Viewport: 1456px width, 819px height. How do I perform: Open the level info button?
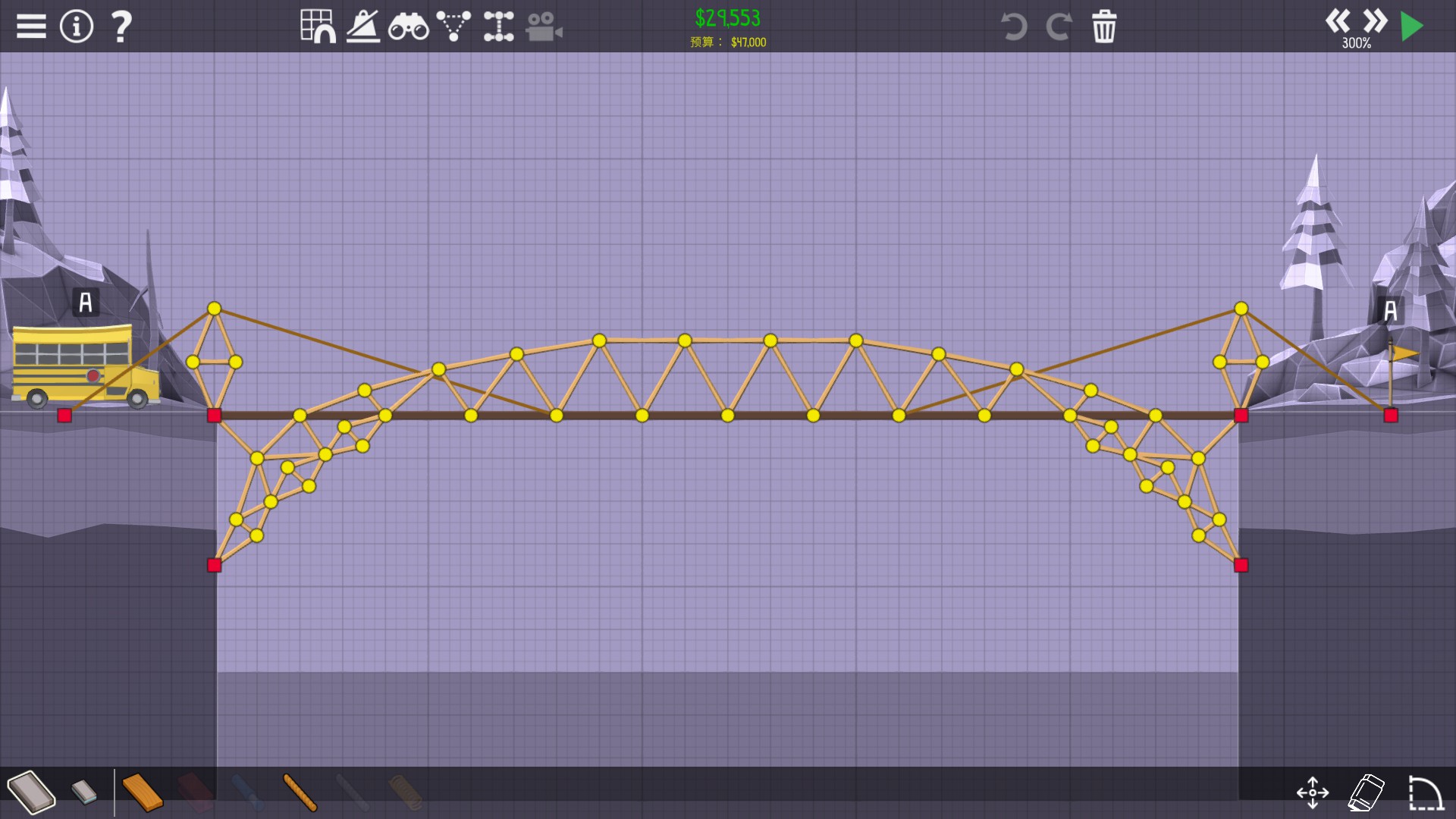[76, 27]
